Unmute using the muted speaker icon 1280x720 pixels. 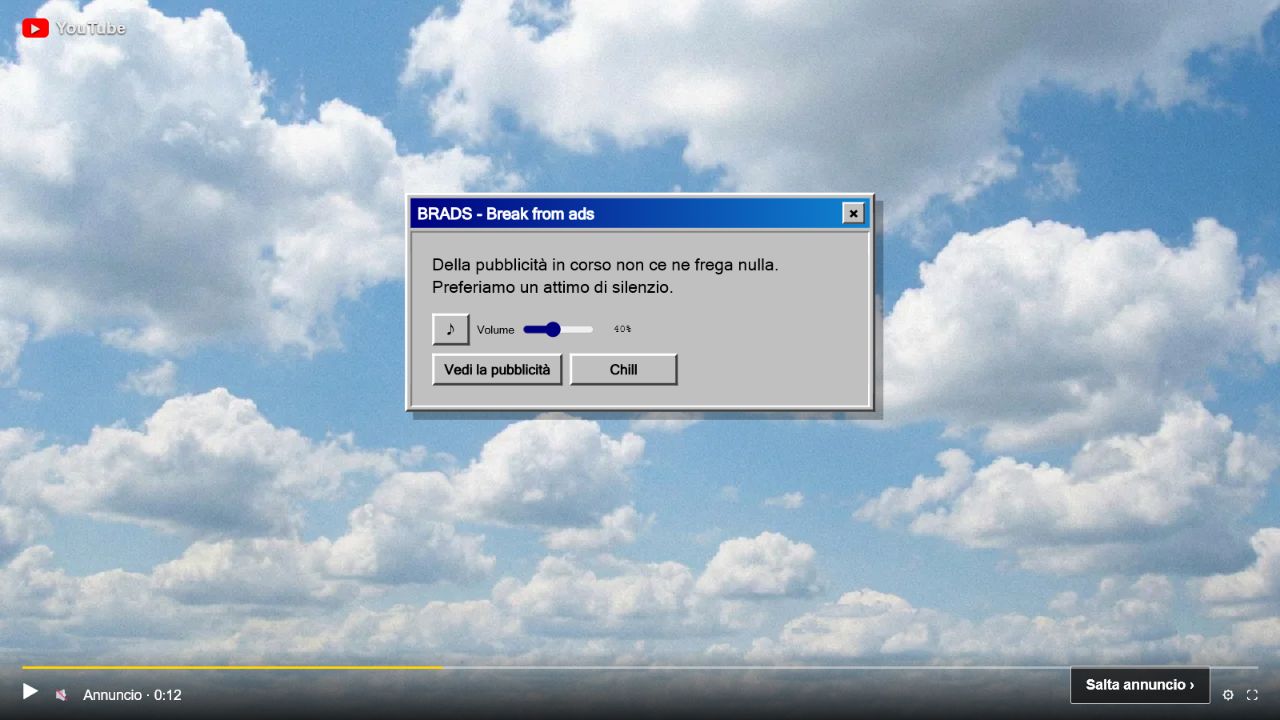pyautogui.click(x=61, y=694)
